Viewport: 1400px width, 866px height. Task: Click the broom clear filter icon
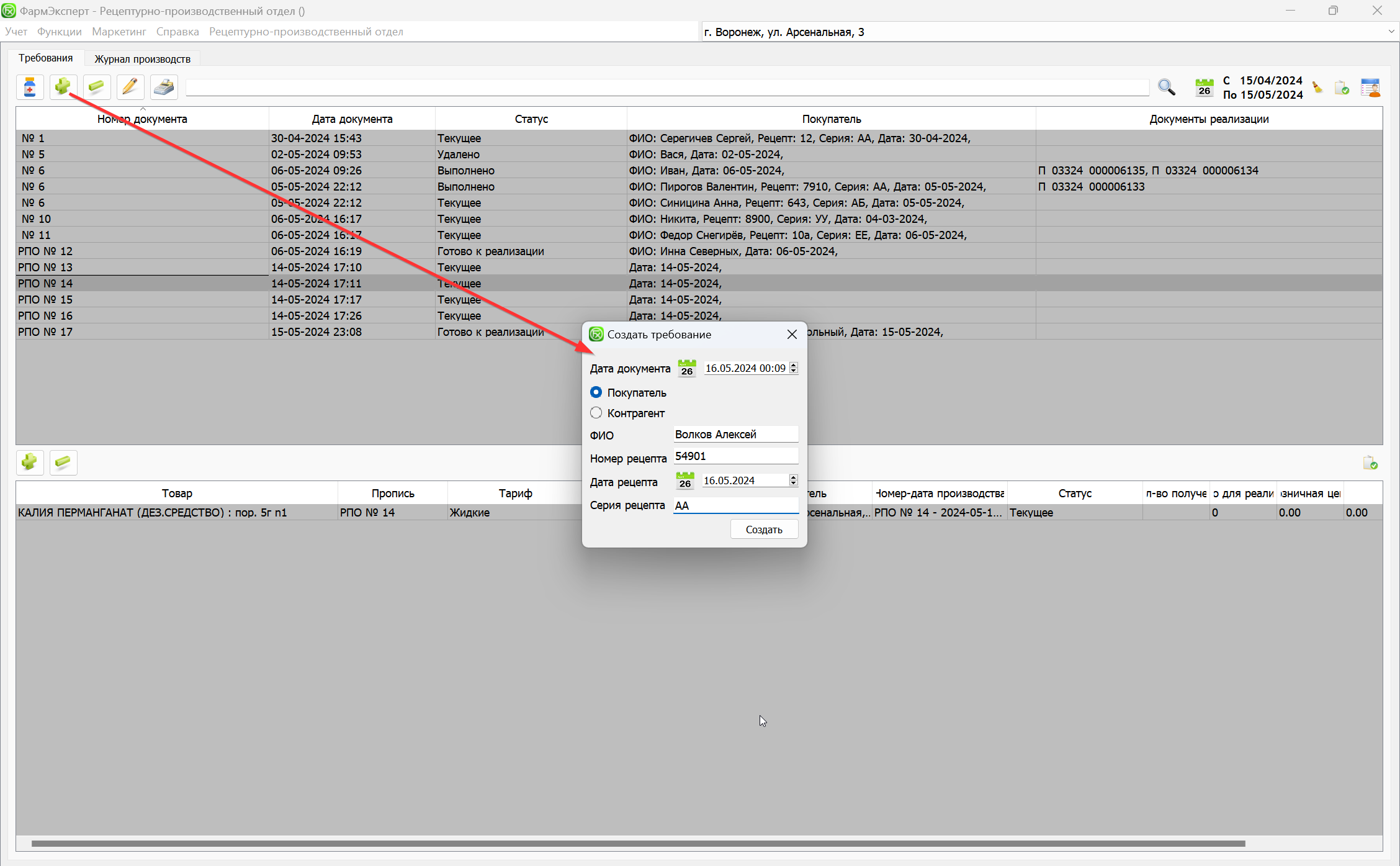(1317, 88)
